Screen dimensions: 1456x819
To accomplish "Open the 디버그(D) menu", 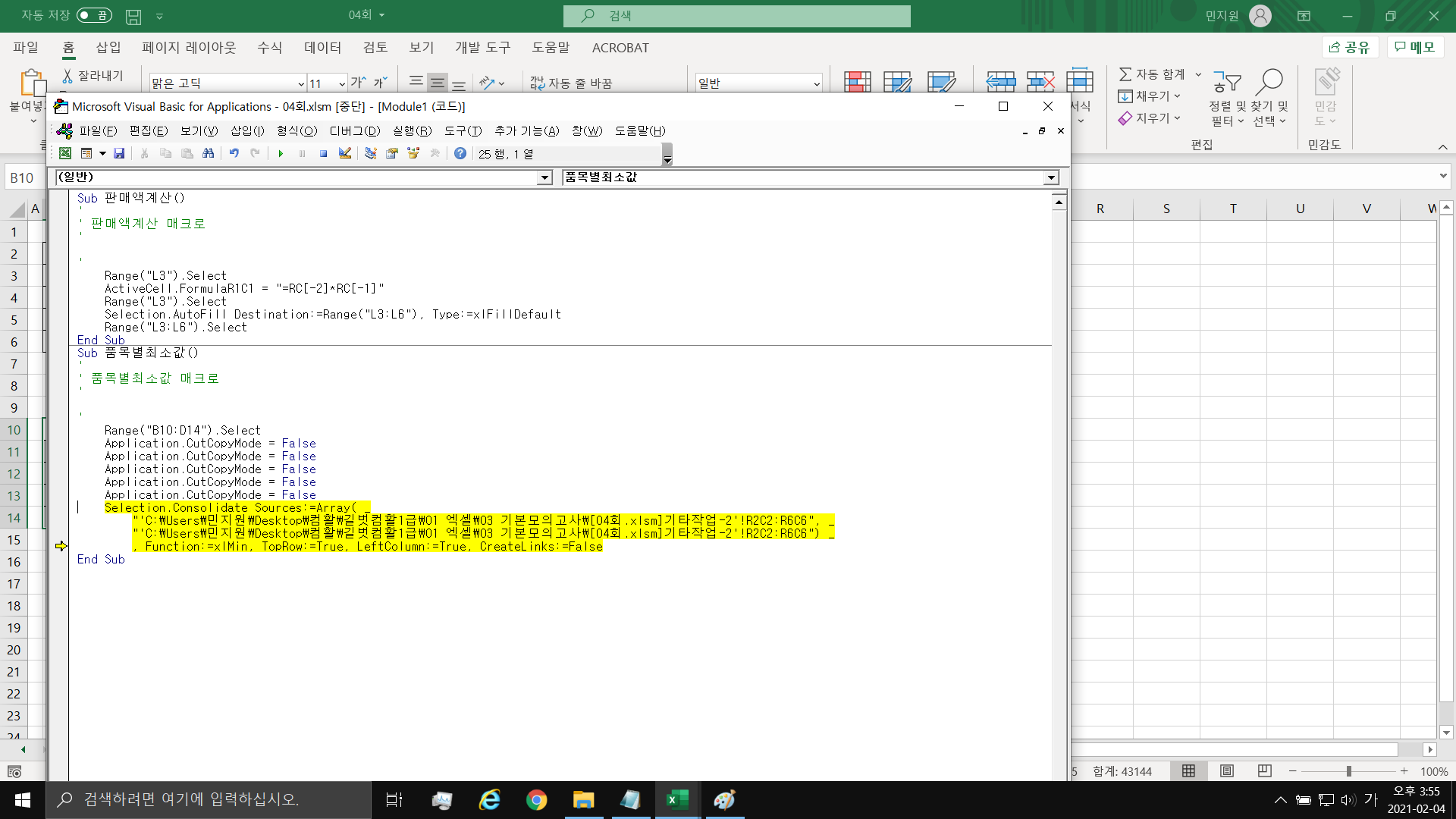I will pos(354,130).
